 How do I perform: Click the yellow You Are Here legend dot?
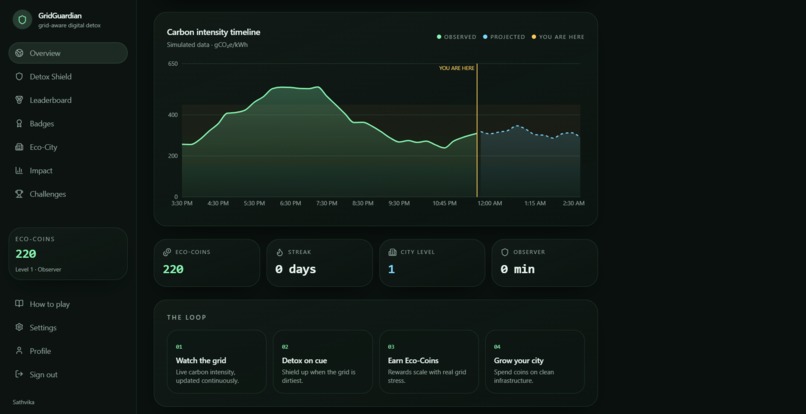(534, 37)
